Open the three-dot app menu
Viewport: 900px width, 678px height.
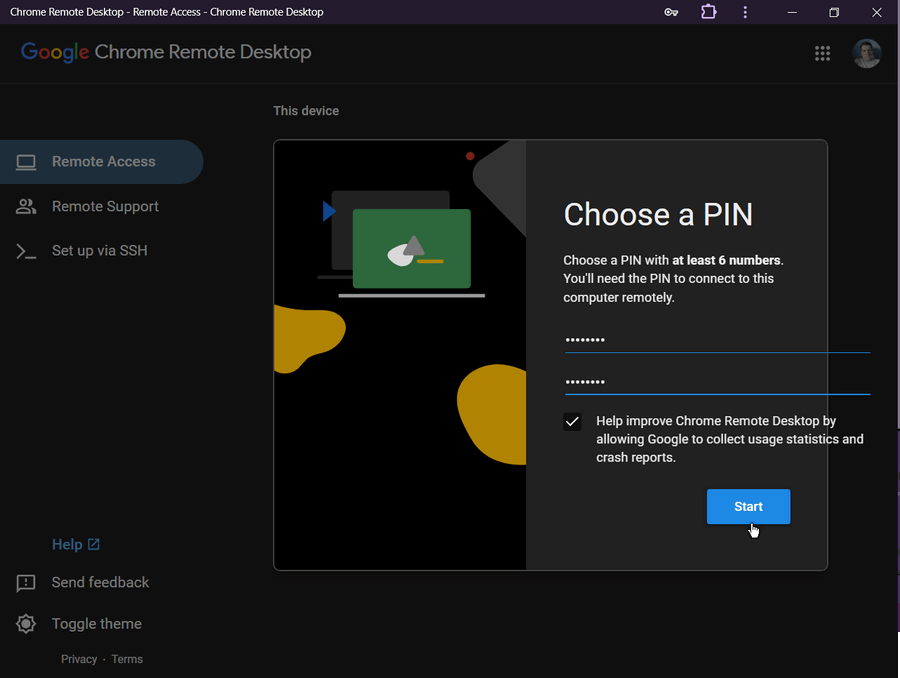pos(745,12)
